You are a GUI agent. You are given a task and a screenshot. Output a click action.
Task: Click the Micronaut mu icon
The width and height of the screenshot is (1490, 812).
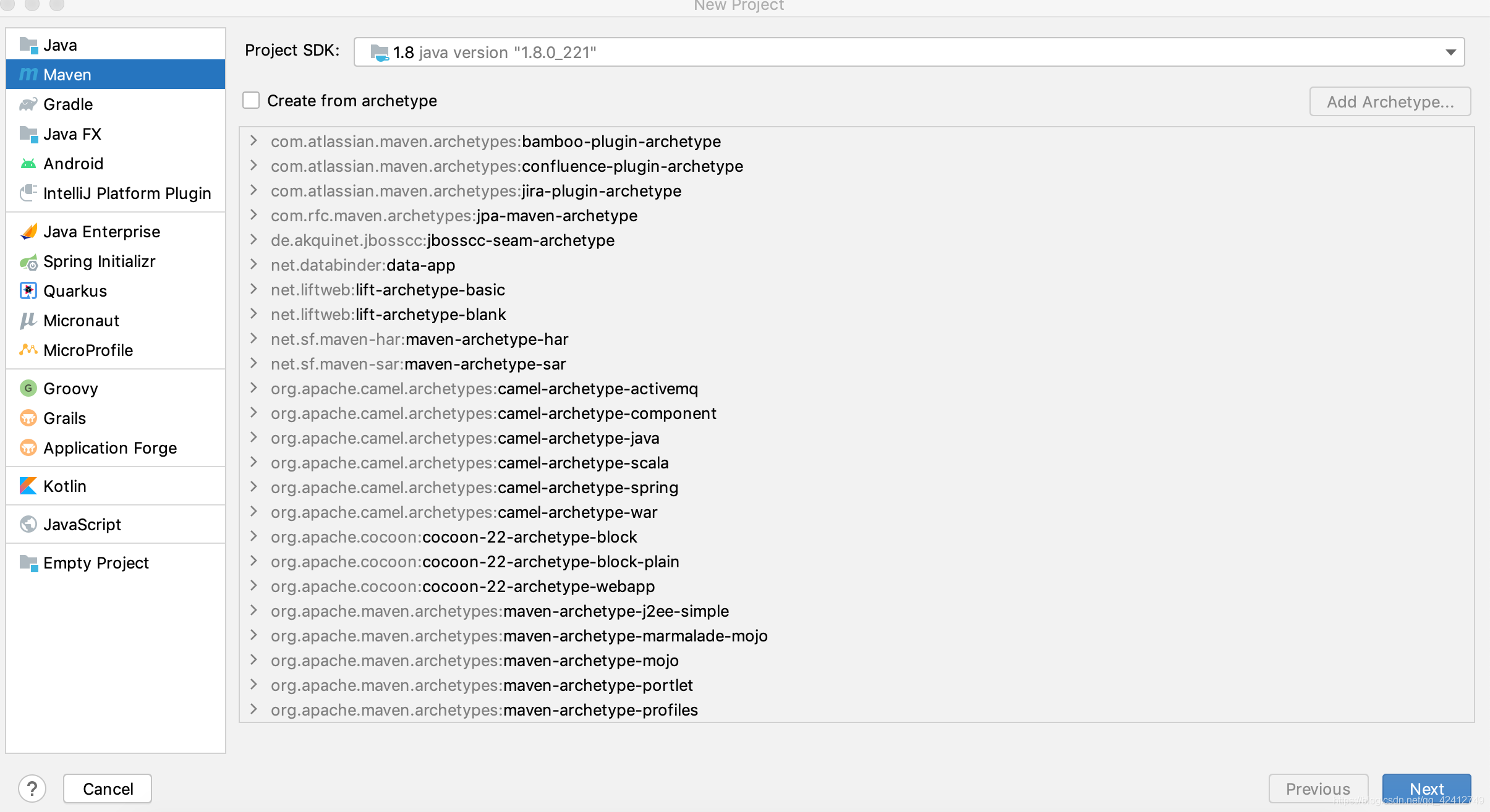(28, 321)
